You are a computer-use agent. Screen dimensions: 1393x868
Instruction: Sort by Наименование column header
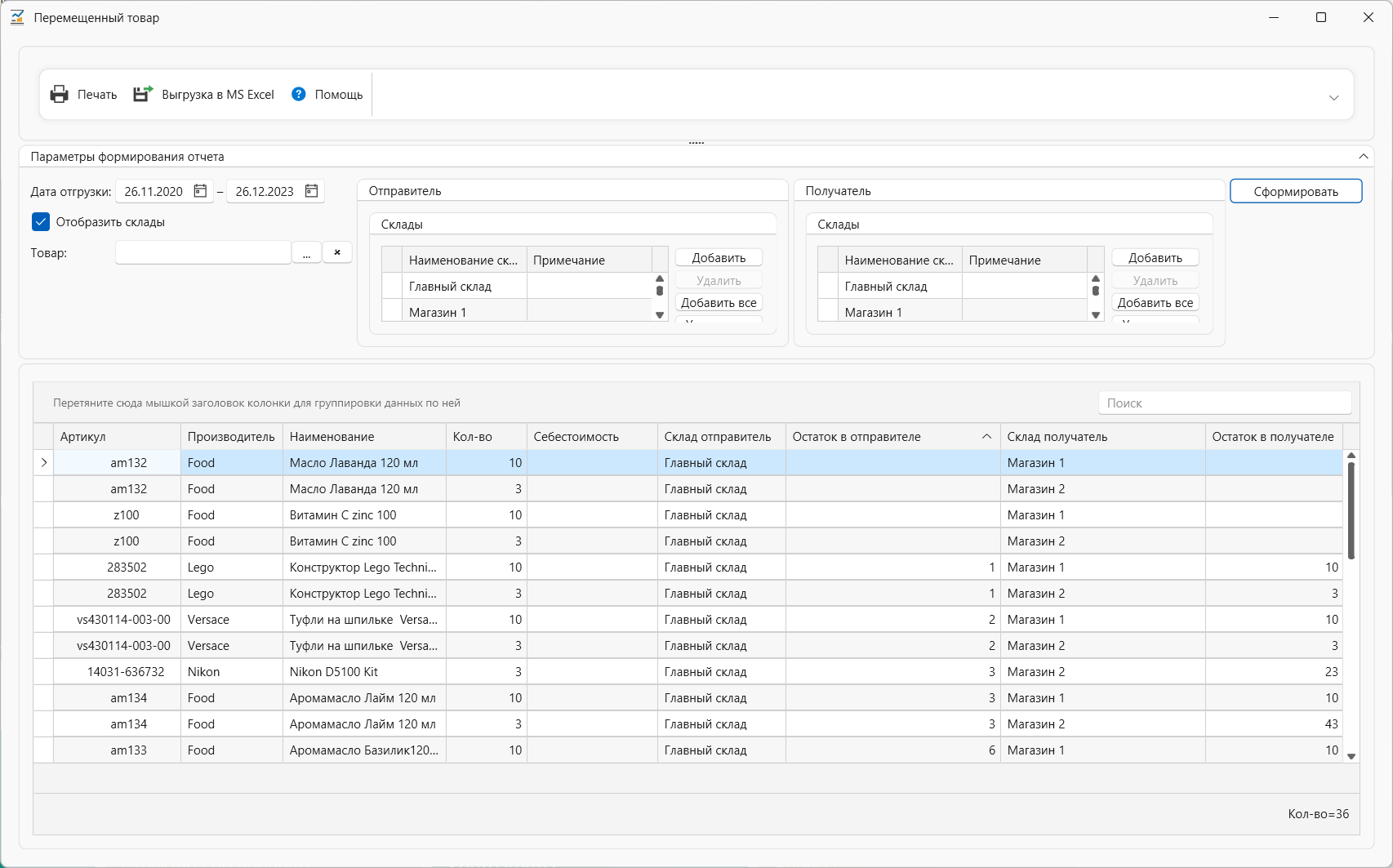point(364,437)
